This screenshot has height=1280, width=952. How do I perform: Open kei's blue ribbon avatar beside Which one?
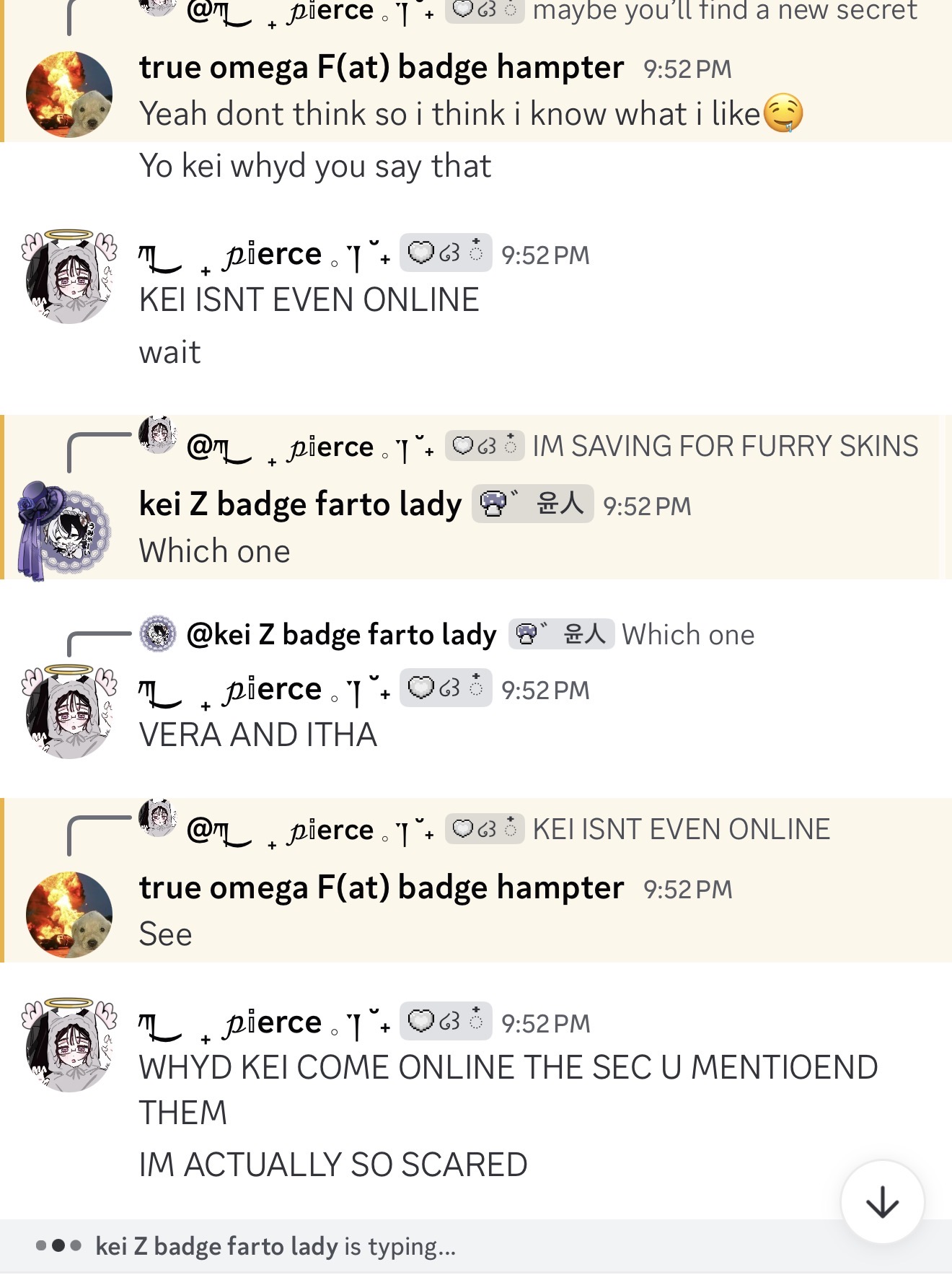click(65, 530)
